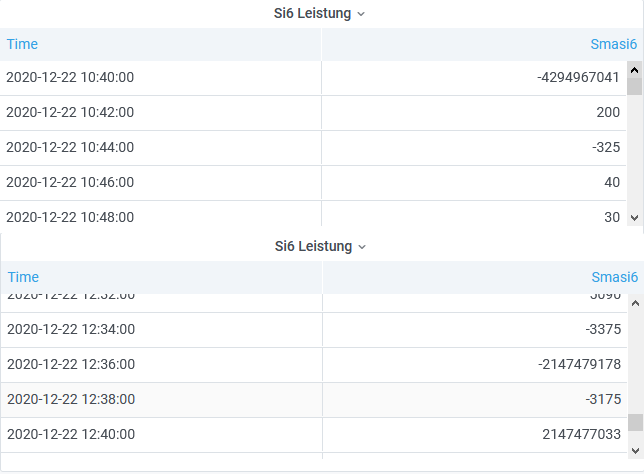Sort bottom table by Smasi6 column

click(614, 277)
